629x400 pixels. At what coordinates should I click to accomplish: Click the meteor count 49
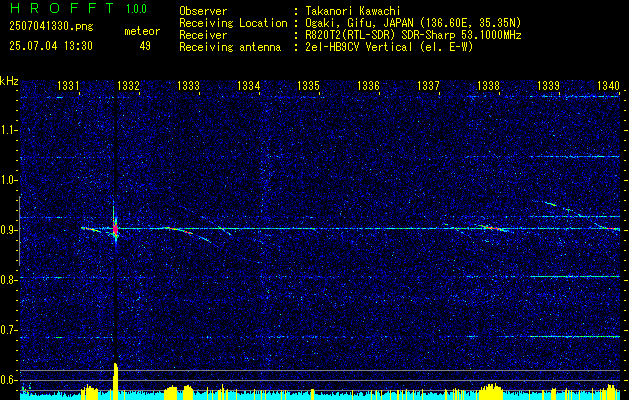tap(145, 46)
